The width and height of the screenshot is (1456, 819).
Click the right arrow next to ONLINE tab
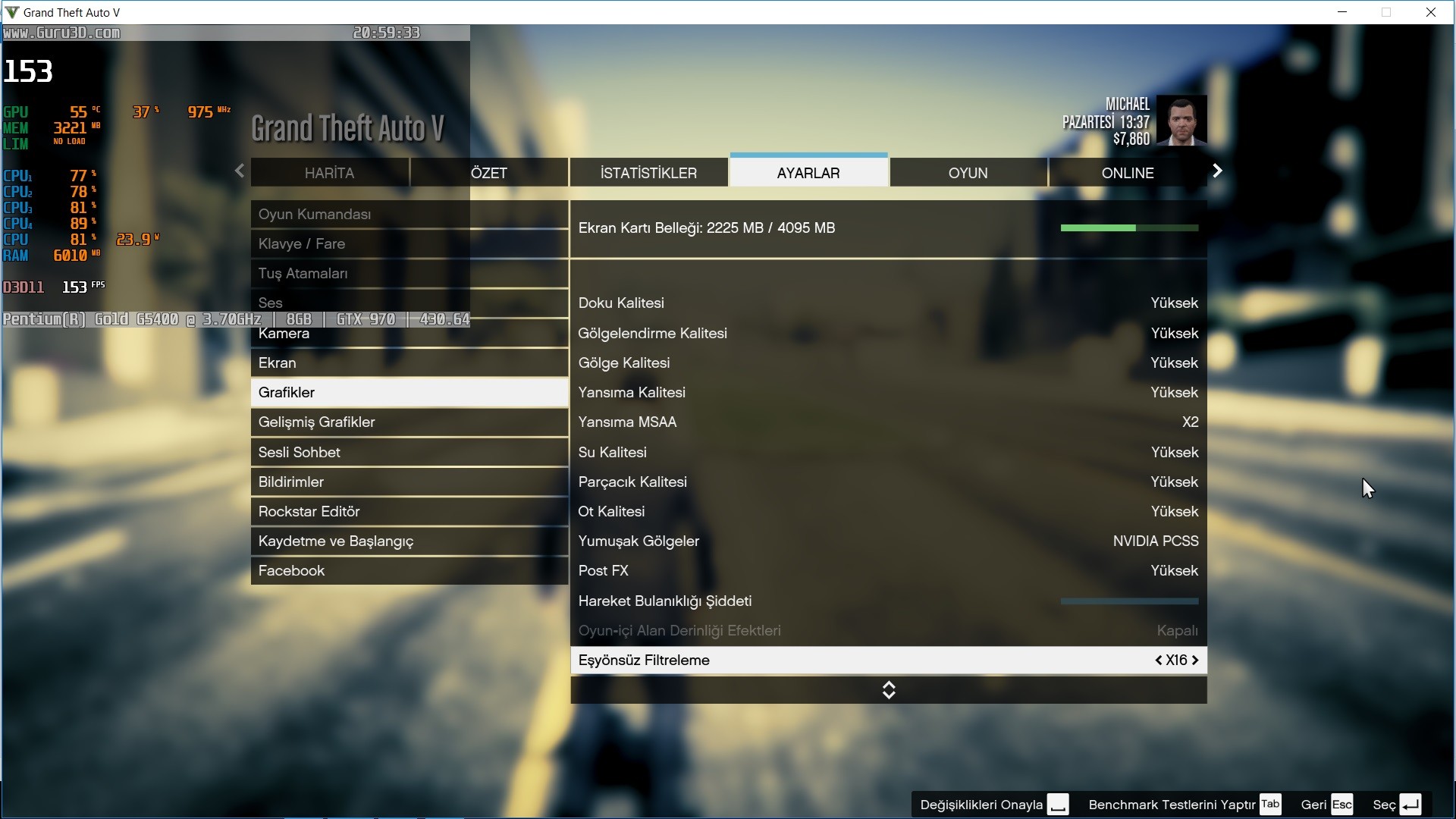(1217, 171)
